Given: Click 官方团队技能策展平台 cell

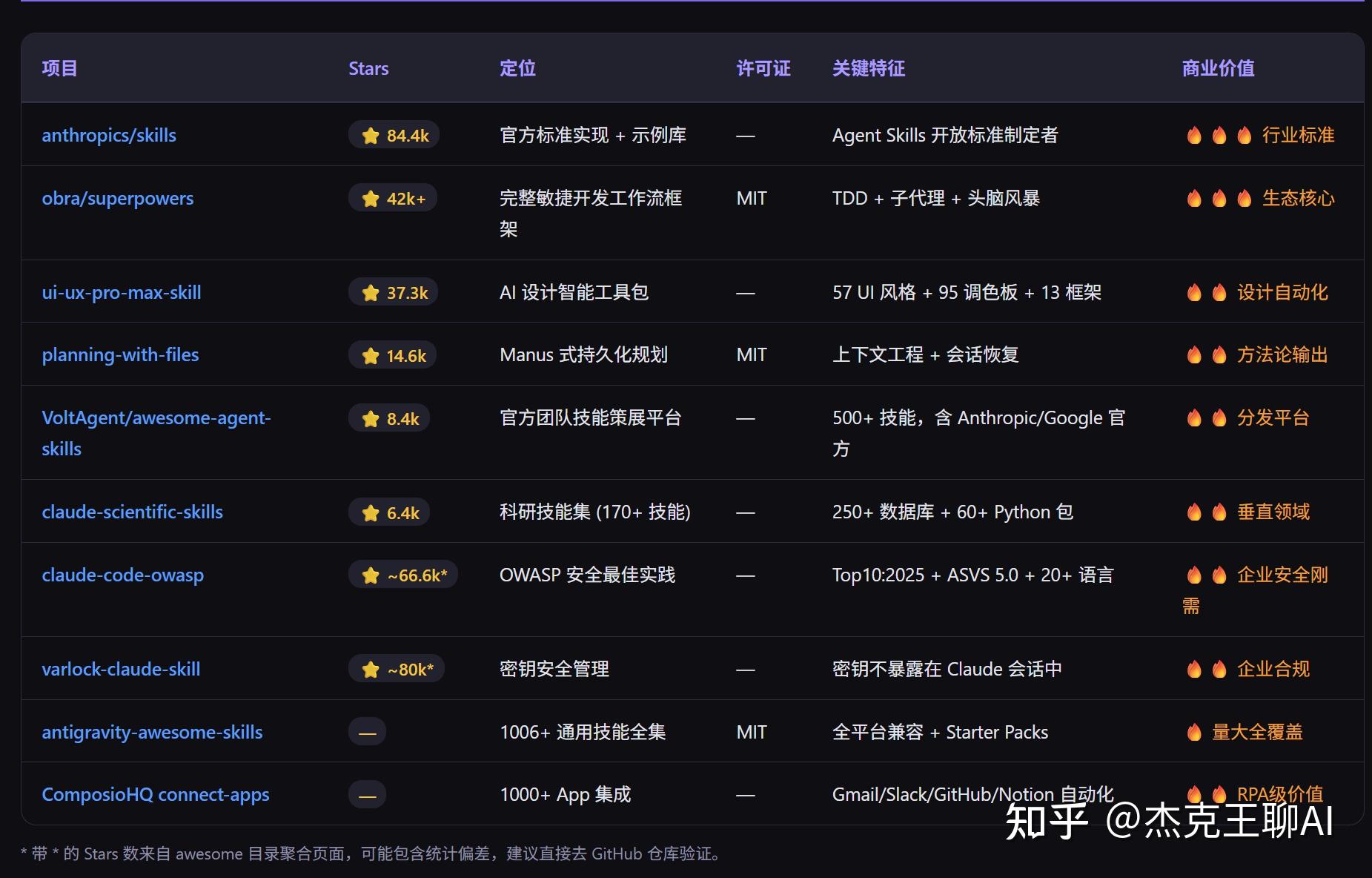Looking at the screenshot, I should [x=591, y=417].
